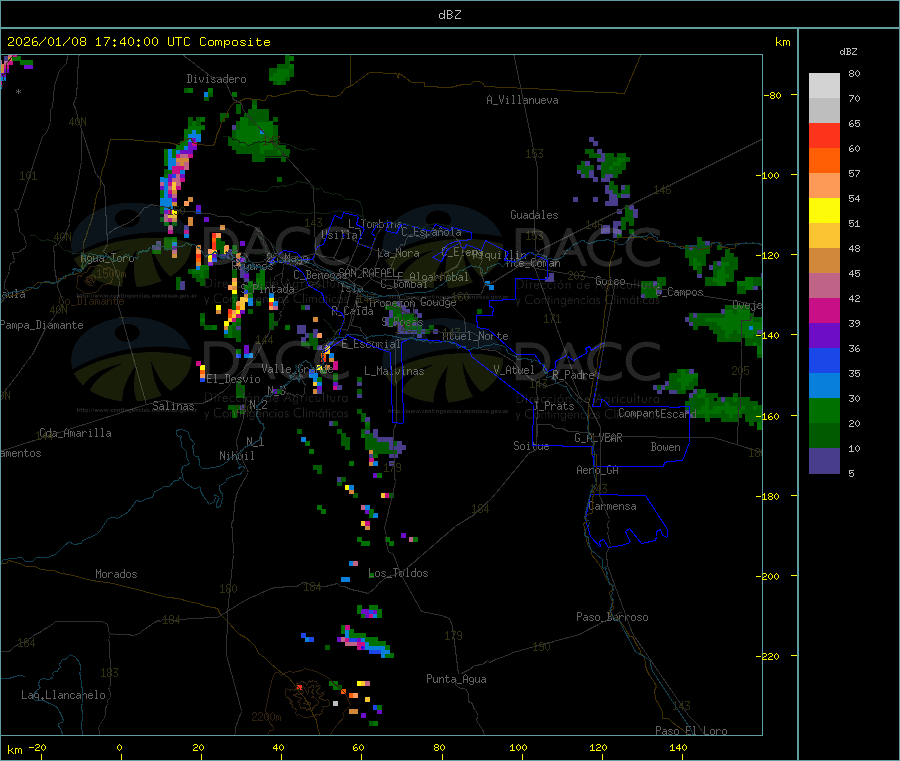Click the Paso_Barroso label
The height and width of the screenshot is (761, 900).
[612, 617]
